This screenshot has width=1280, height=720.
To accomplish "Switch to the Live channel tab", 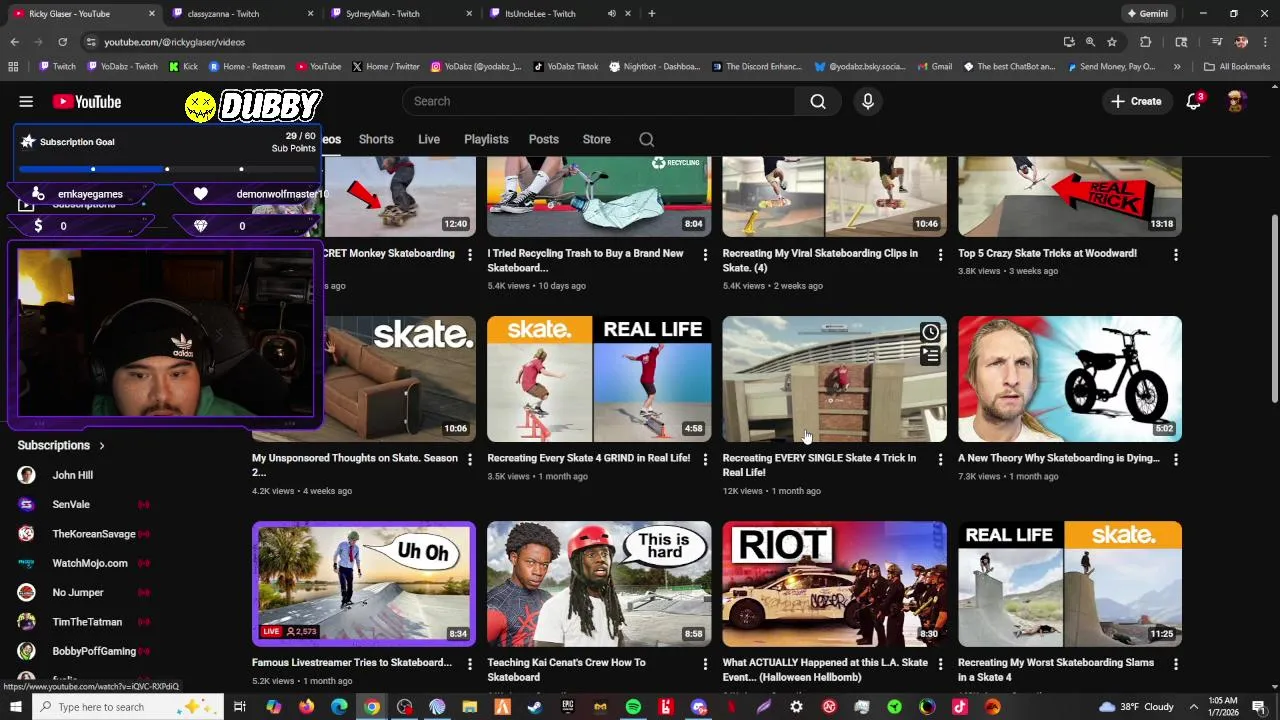I will tap(429, 139).
